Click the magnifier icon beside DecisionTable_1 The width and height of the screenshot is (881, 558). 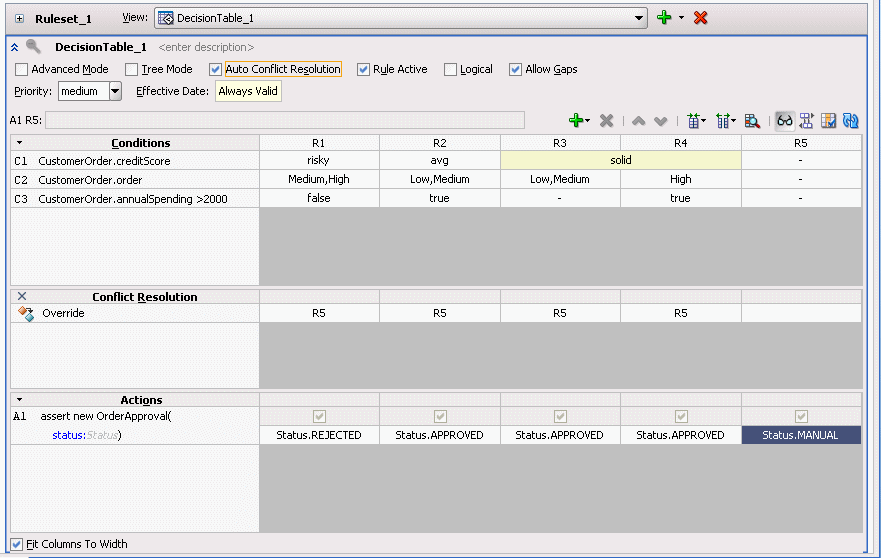[x=33, y=47]
